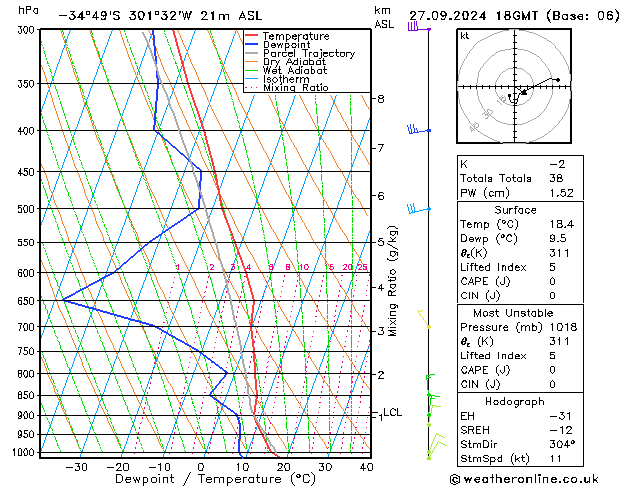
Task: Click the Pressure (mb) value '1018'
Action: pos(563,327)
